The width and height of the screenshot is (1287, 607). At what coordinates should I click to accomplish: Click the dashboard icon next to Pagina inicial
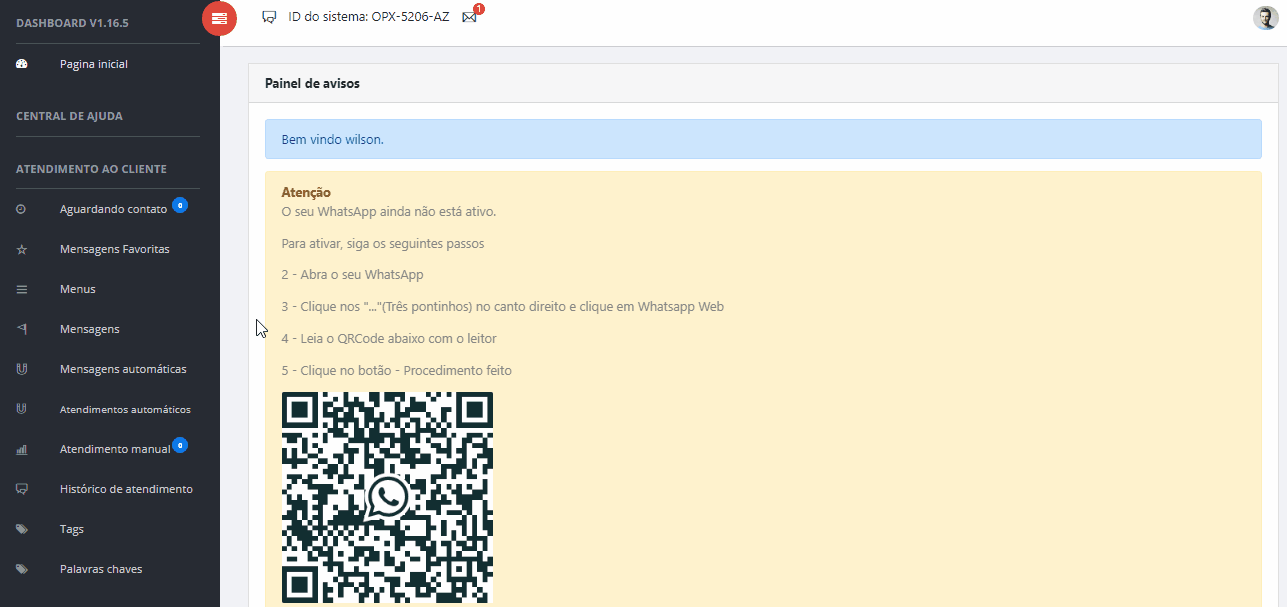pyautogui.click(x=22, y=64)
